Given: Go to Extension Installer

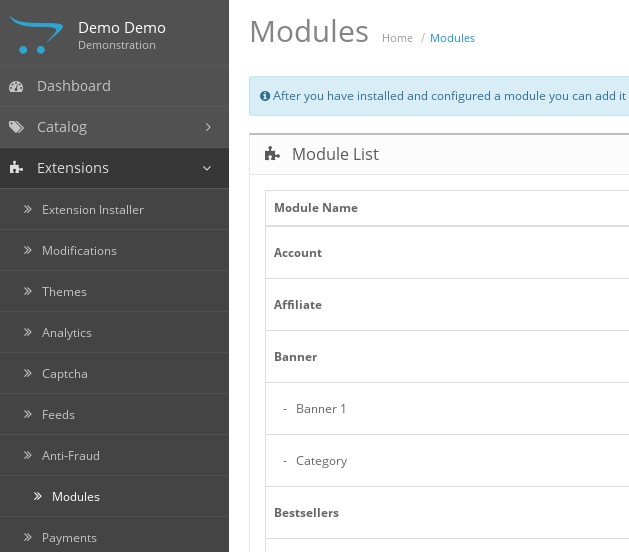Looking at the screenshot, I should (114, 209).
